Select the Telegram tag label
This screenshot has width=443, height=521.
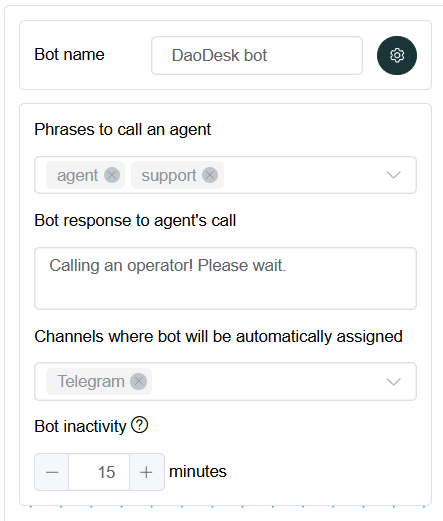tap(91, 381)
